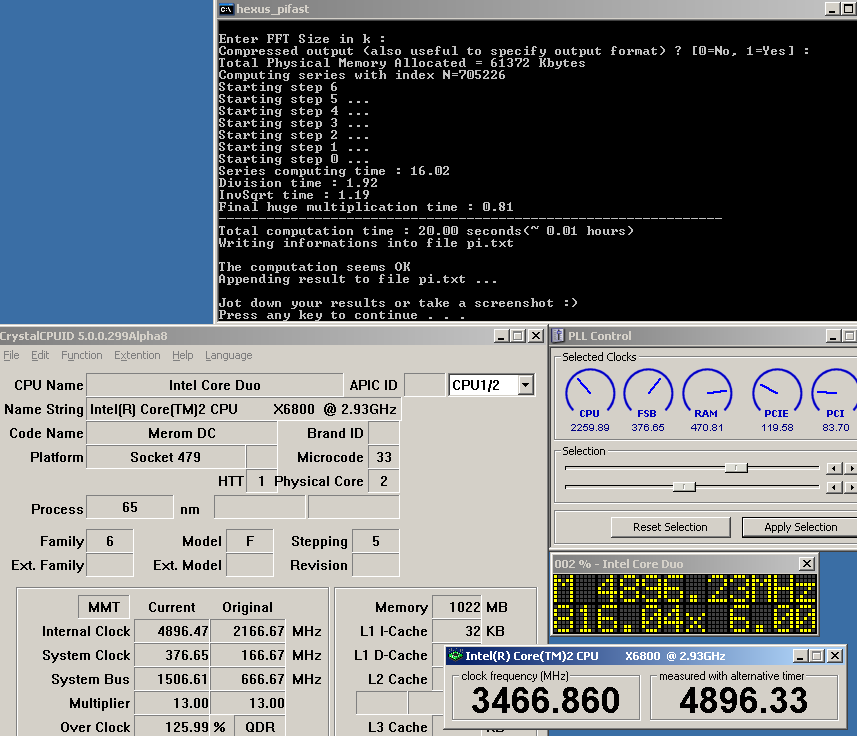Click the RAM clock value 470.81 in PLL Control

[x=707, y=427]
